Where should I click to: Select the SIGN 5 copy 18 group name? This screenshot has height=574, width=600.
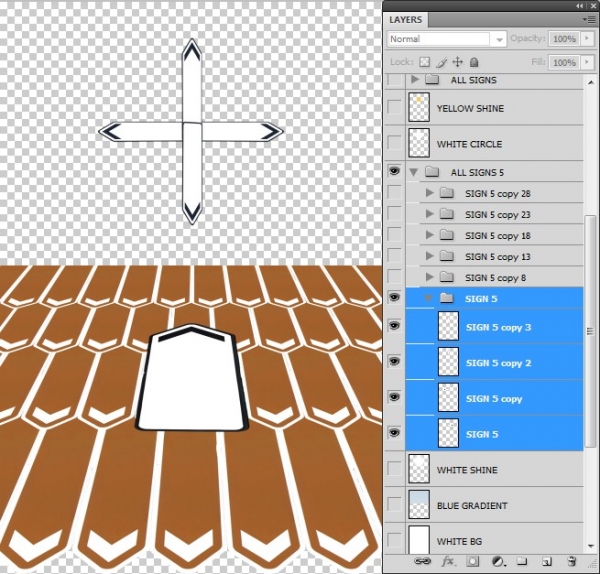498,236
